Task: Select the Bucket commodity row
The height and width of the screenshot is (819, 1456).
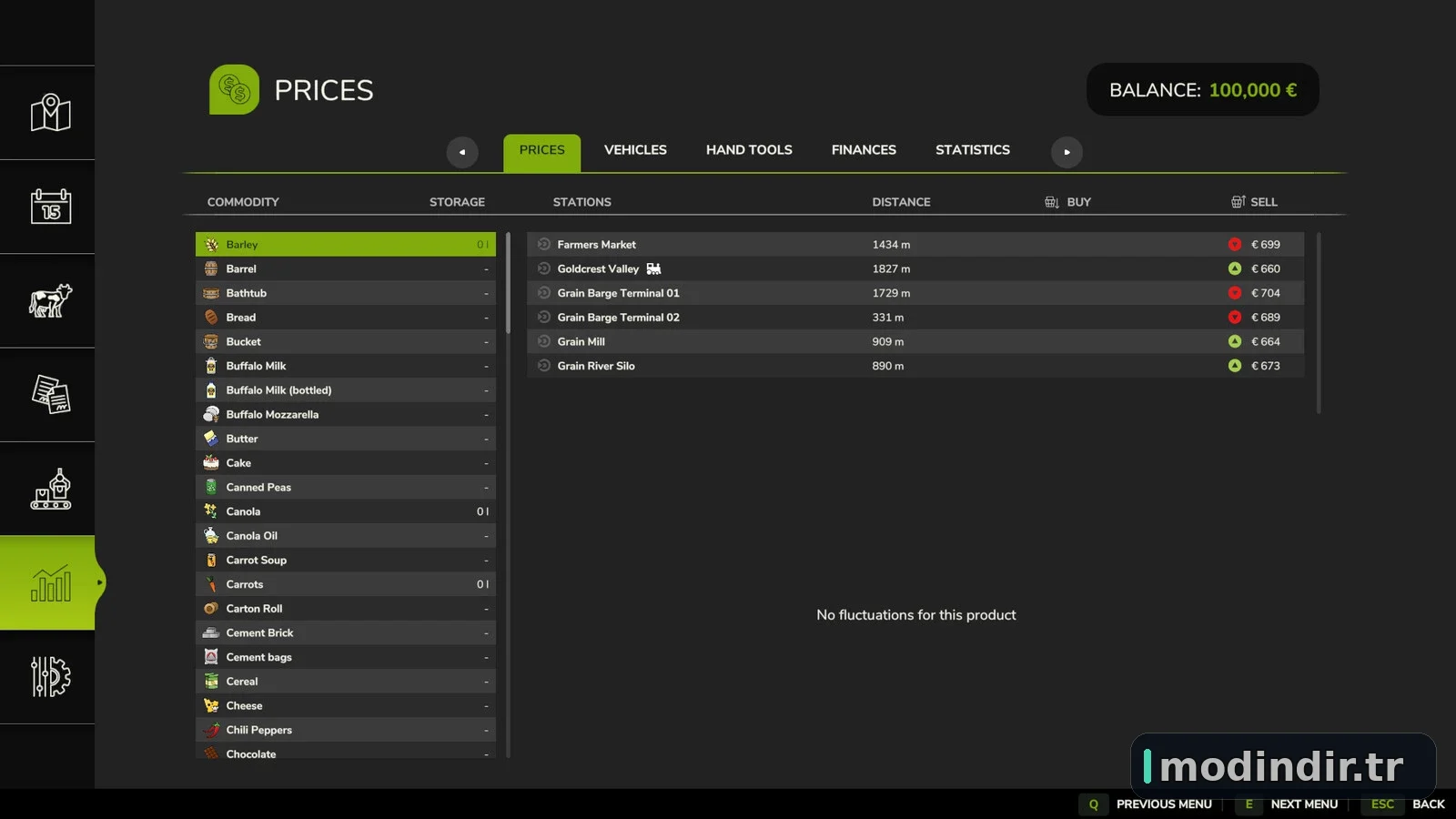Action: [x=346, y=341]
